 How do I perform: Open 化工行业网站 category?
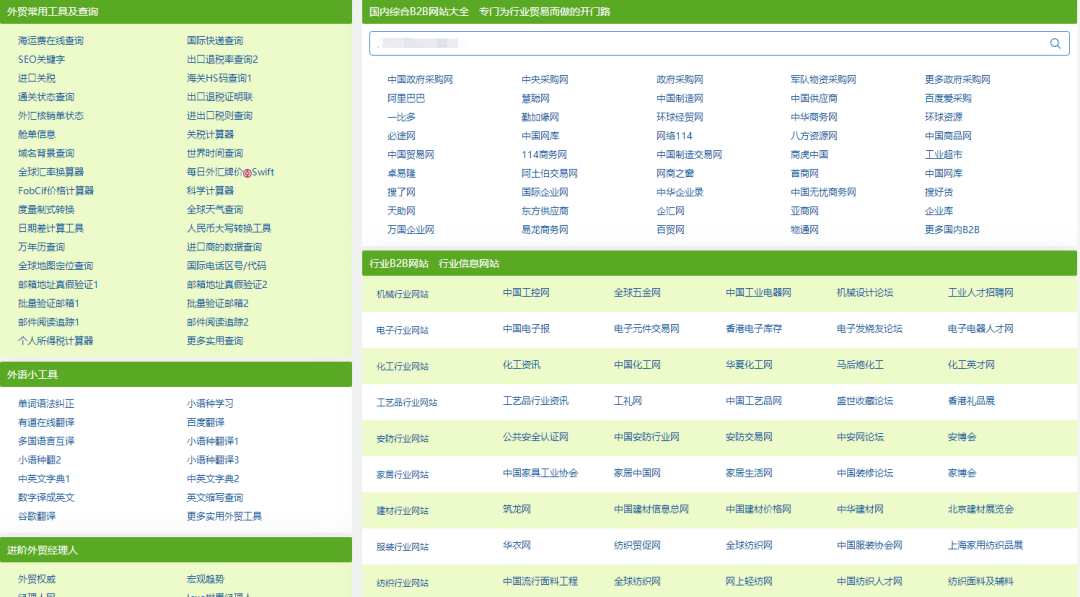tap(402, 366)
